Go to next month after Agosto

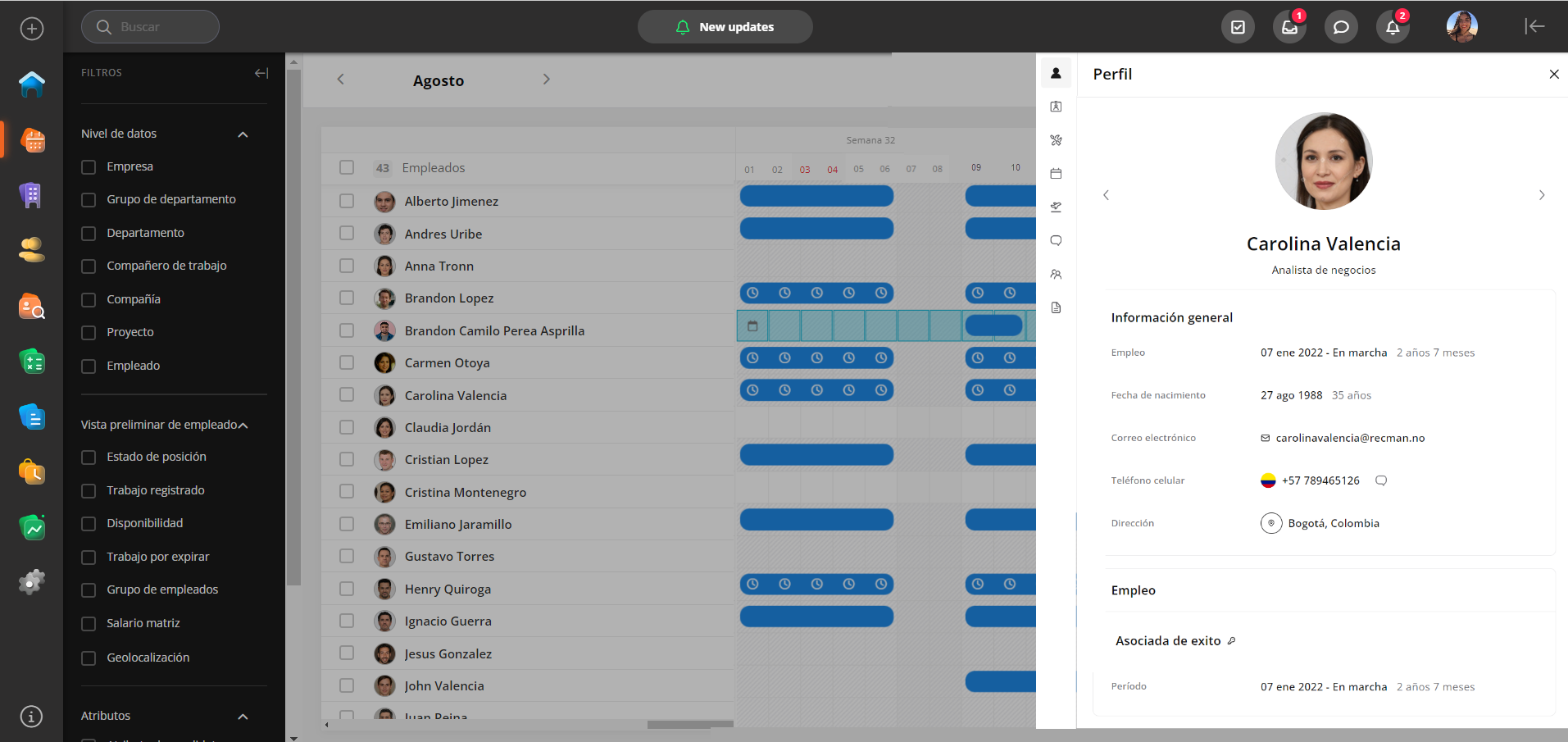pyautogui.click(x=547, y=80)
